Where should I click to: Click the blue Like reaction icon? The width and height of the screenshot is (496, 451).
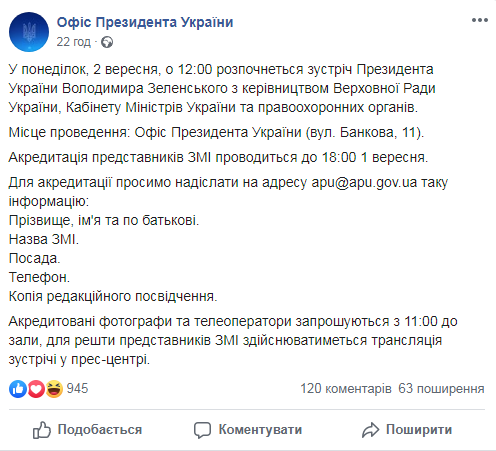18,389
